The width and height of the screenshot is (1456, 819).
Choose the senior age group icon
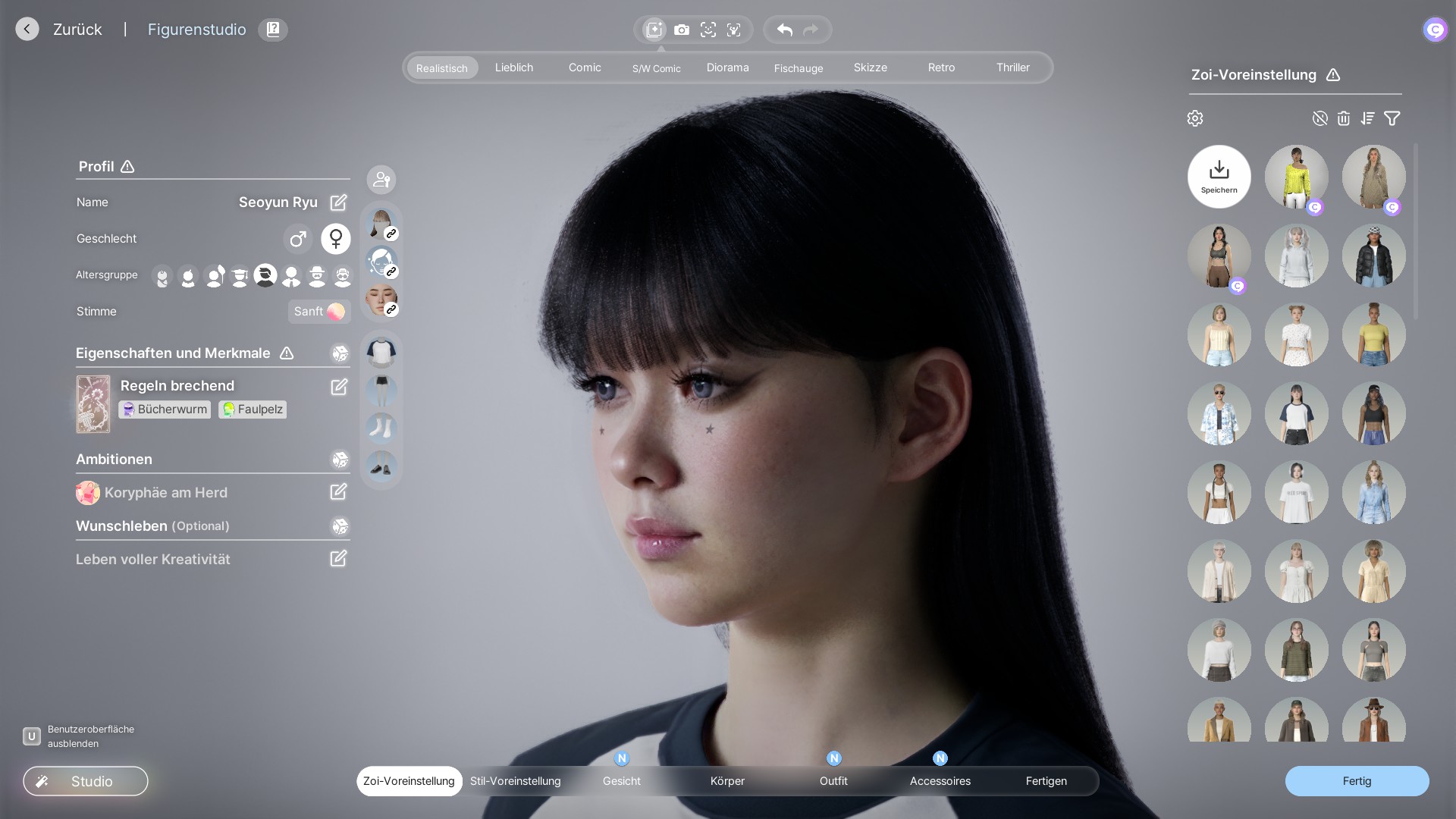coord(343,276)
